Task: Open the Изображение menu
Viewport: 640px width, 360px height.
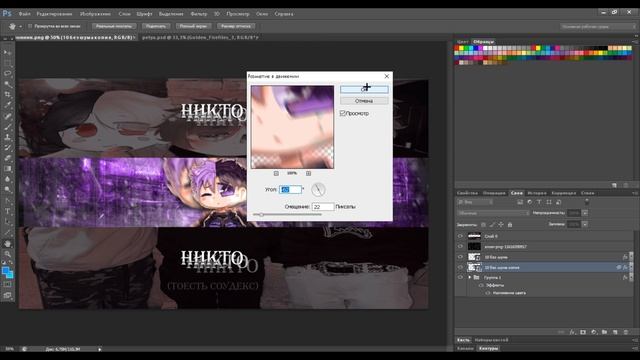Action: (x=95, y=14)
